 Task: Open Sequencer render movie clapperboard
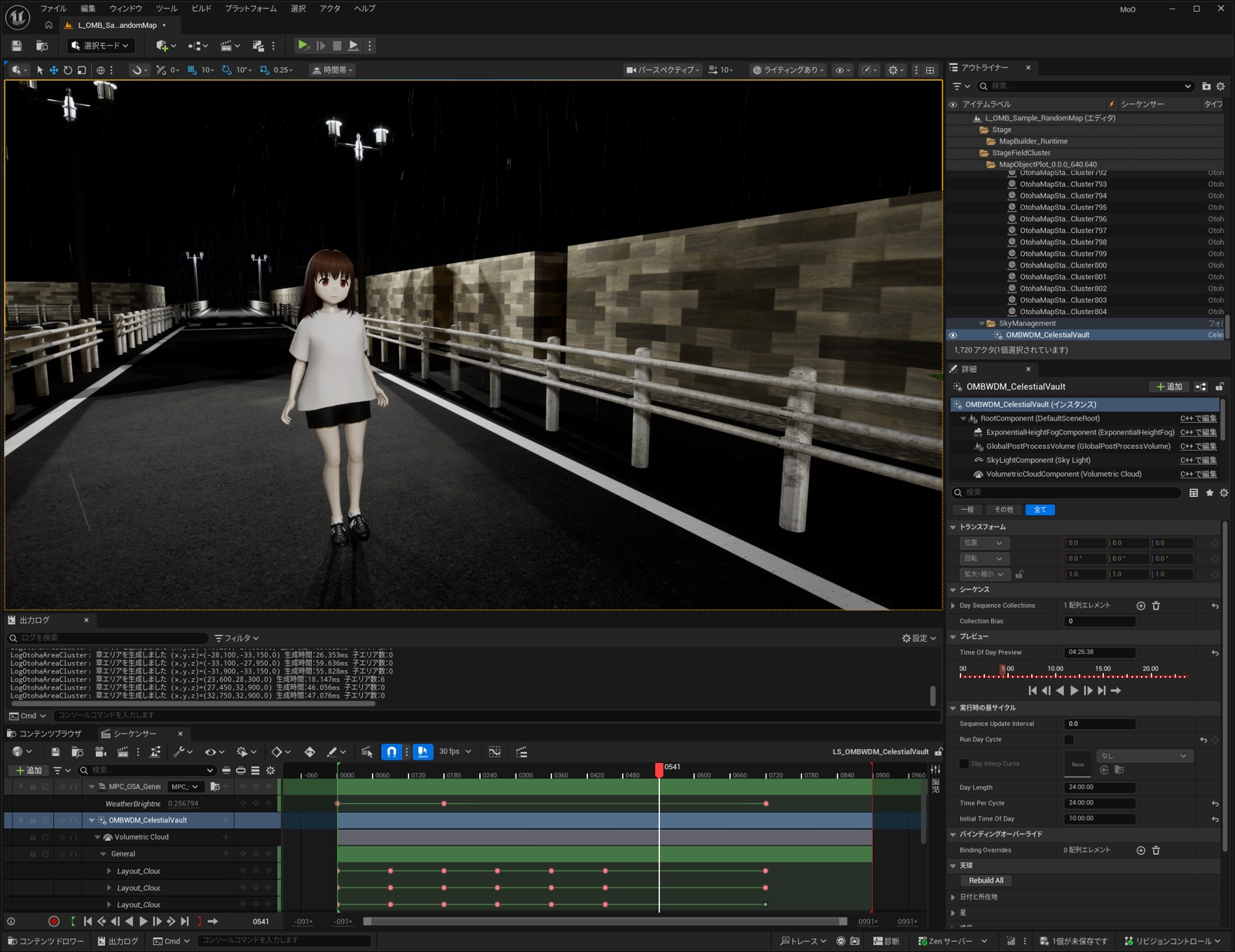coord(123,751)
